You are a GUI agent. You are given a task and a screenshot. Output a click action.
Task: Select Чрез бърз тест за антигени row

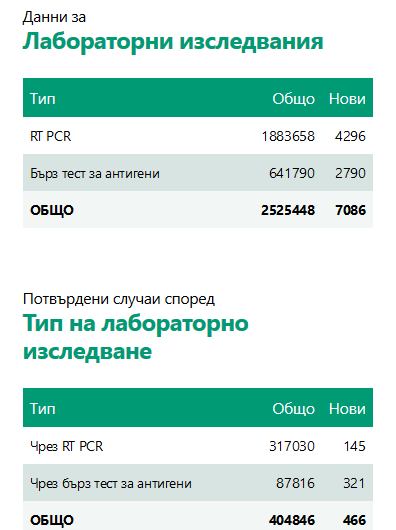198,483
